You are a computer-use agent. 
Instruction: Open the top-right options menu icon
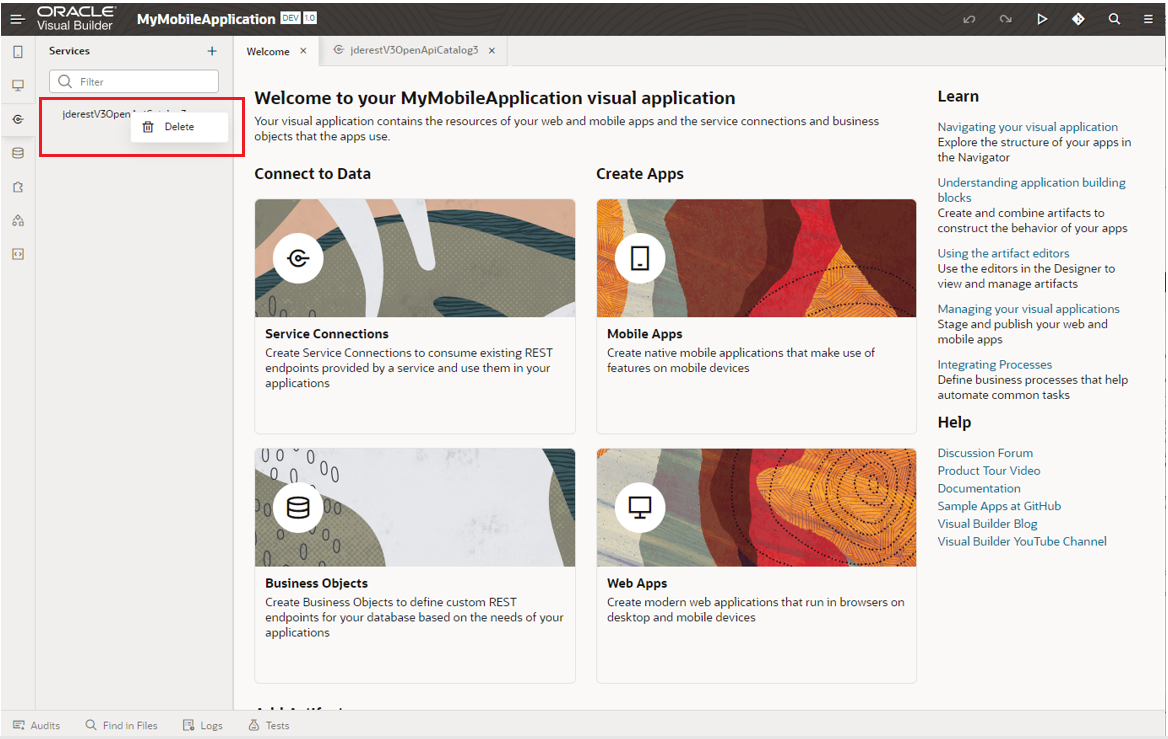1148,19
